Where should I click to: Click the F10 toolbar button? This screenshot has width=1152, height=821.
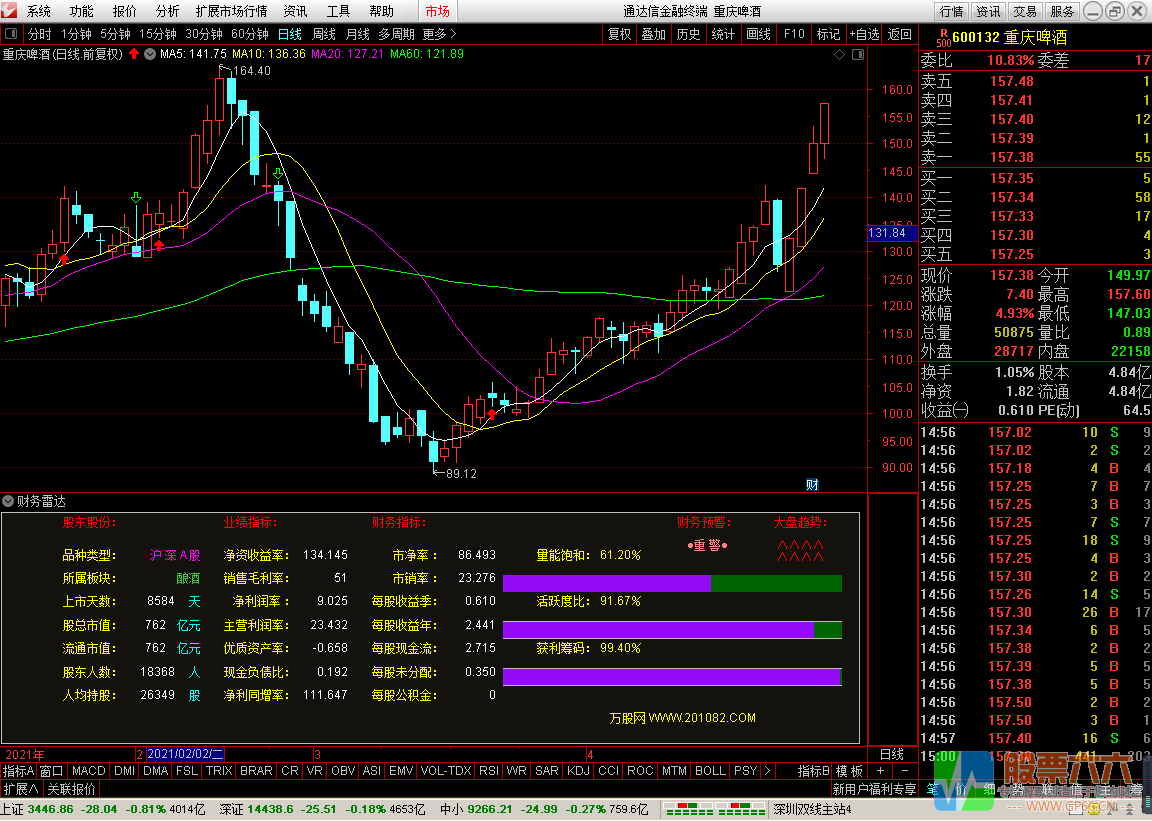(793, 34)
